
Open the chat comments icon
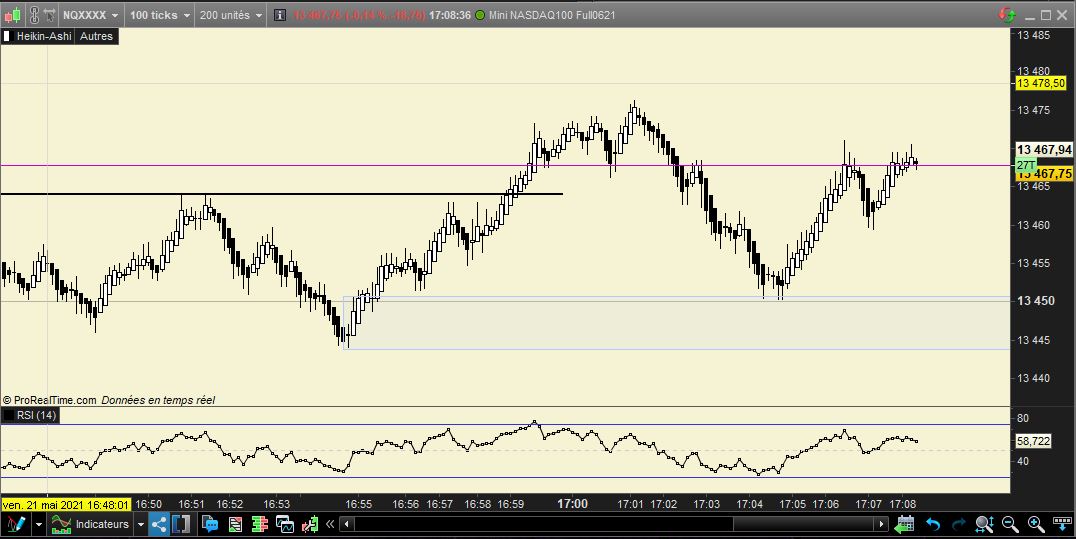coord(210,525)
